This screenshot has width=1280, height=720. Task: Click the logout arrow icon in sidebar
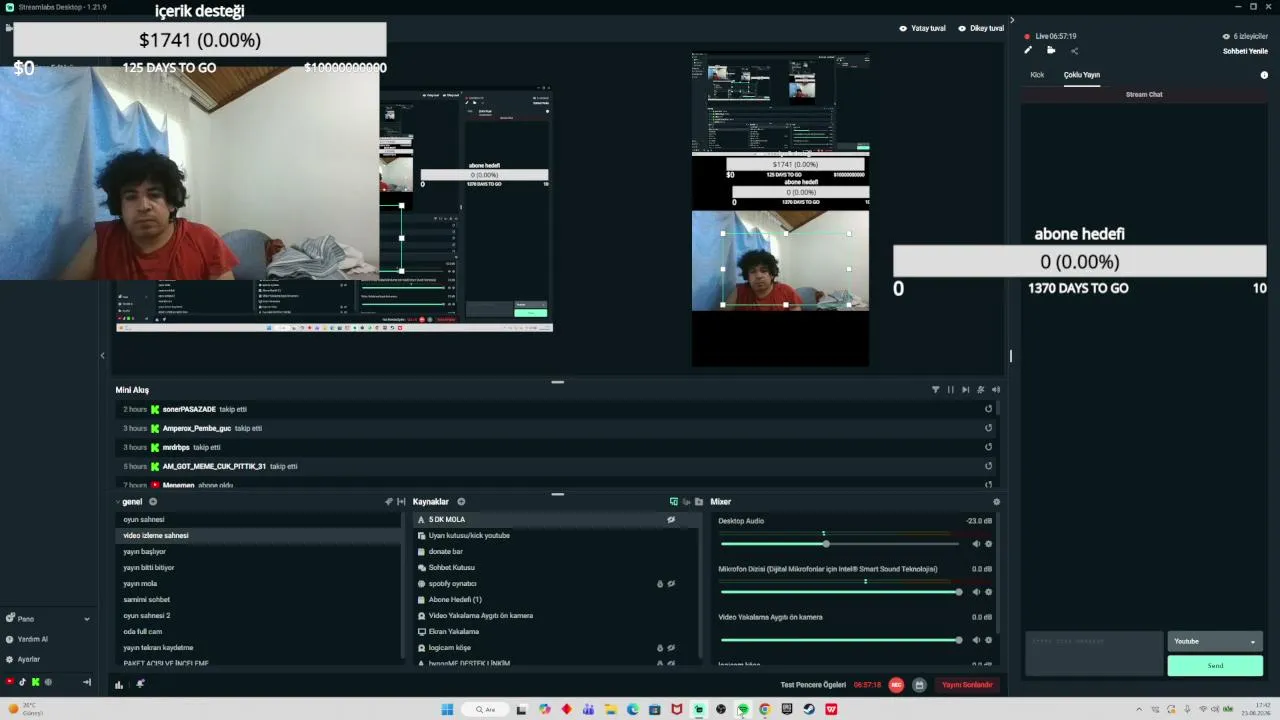pyautogui.click(x=87, y=682)
